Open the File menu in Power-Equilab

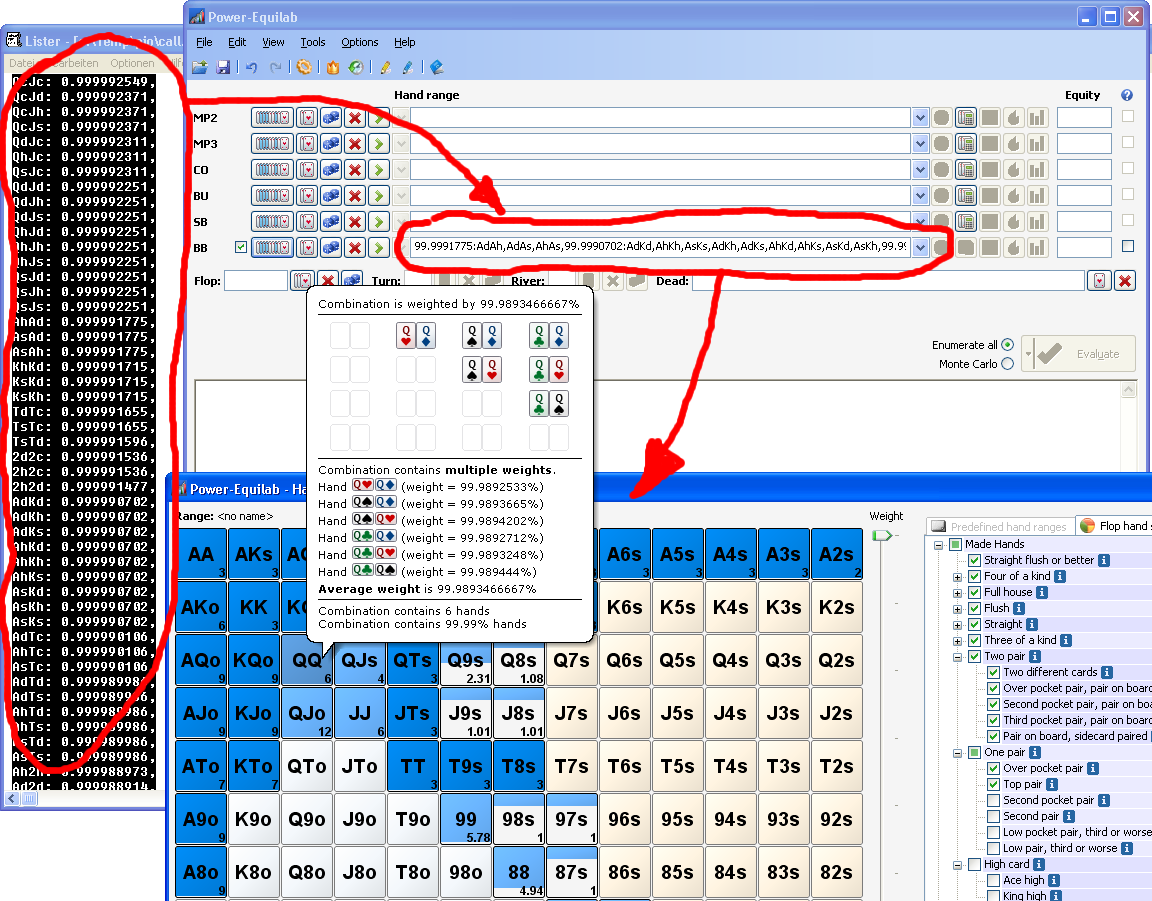coord(204,43)
